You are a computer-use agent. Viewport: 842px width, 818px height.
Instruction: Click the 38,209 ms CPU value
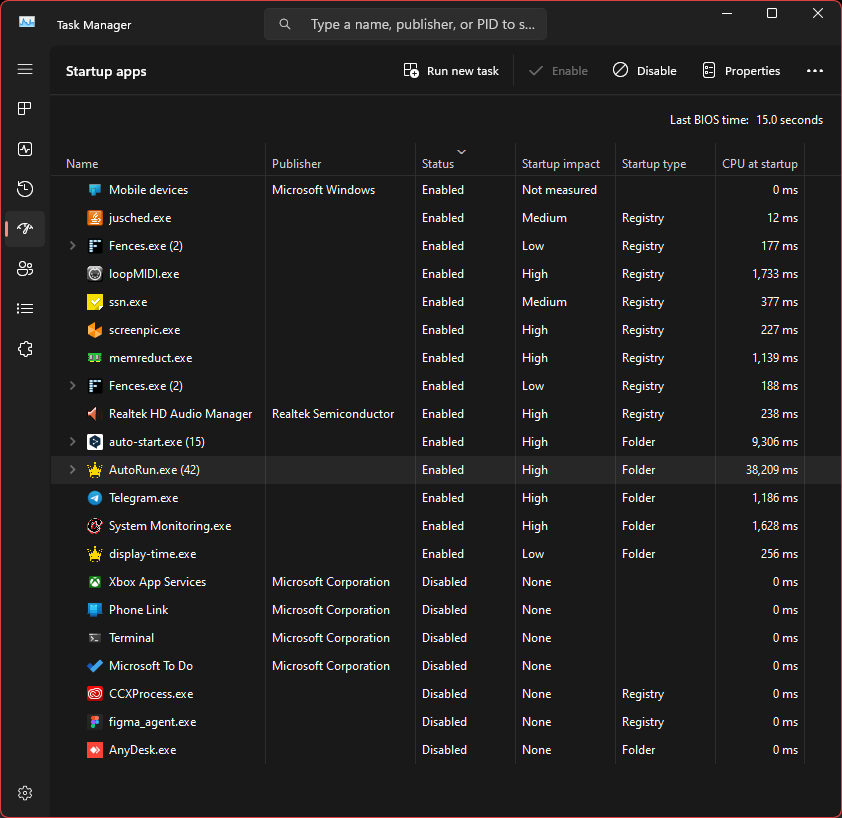[772, 469]
